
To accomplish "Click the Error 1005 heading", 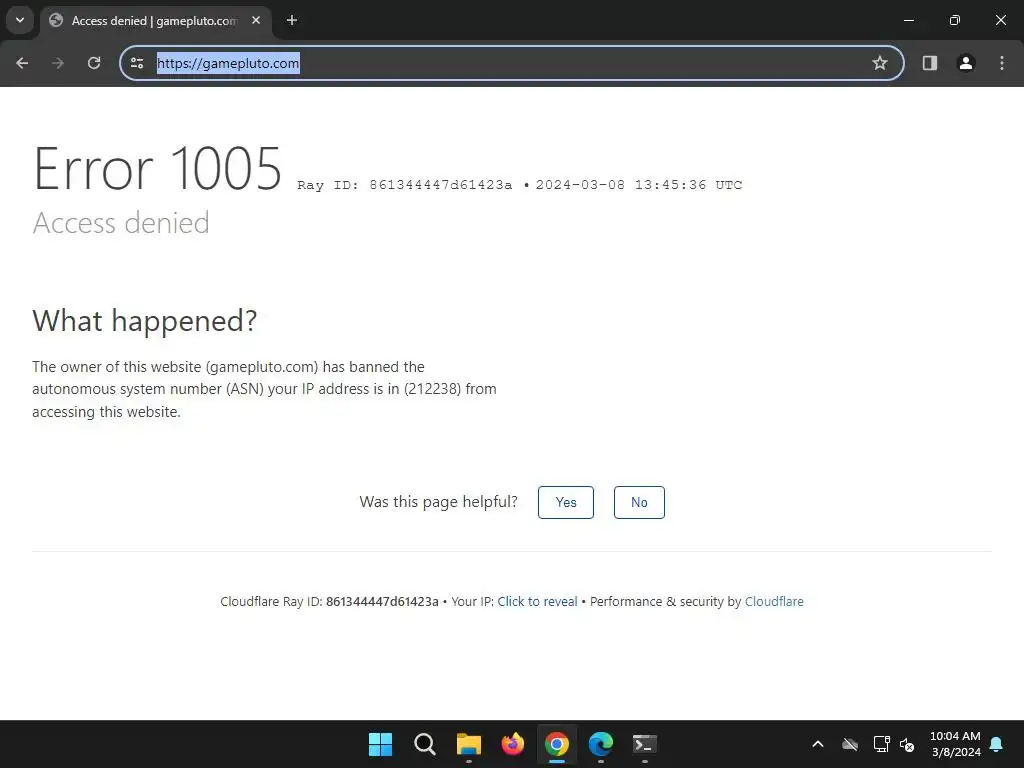I will (x=157, y=168).
